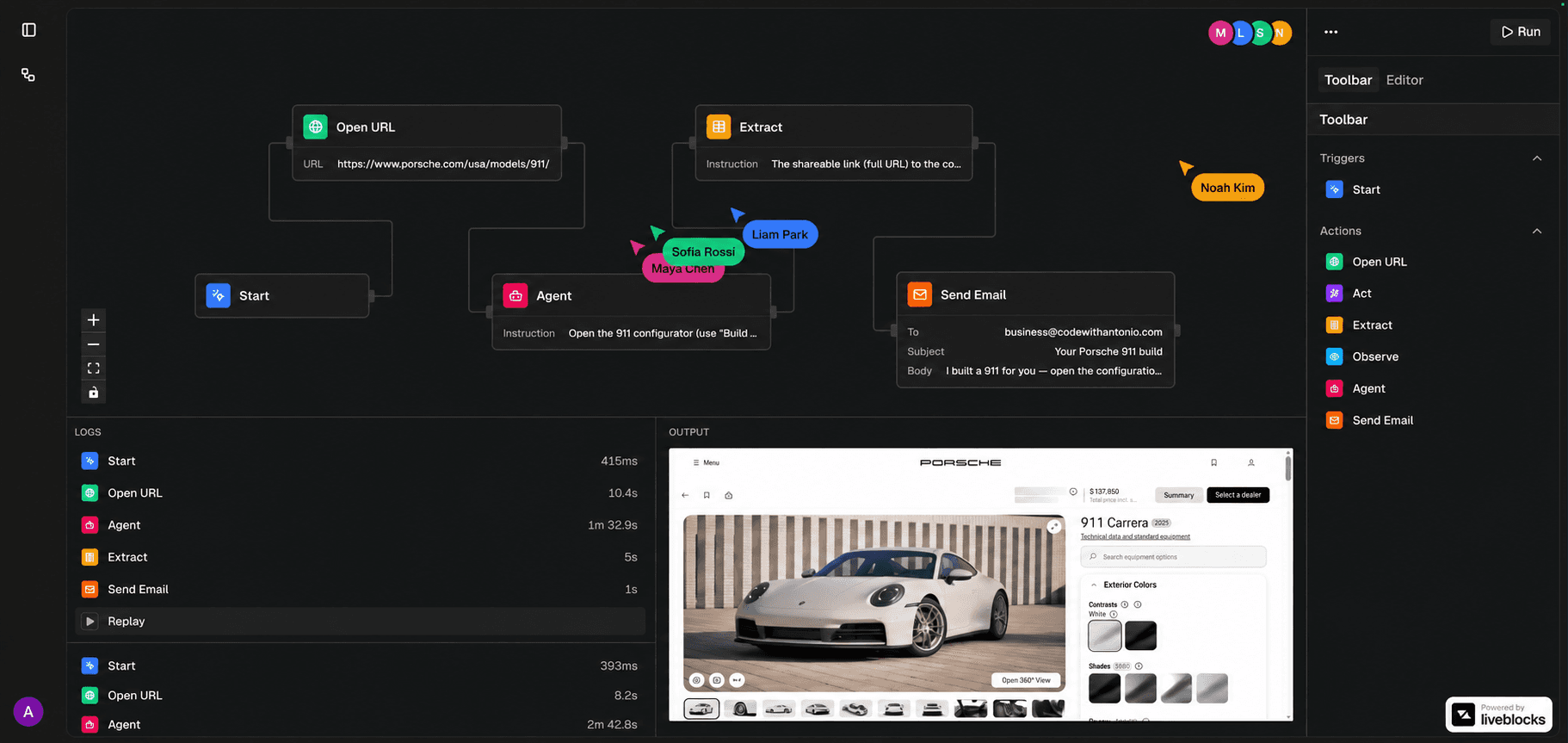Select the Open URL action in the toolbar
1568x743 pixels.
click(x=1367, y=262)
